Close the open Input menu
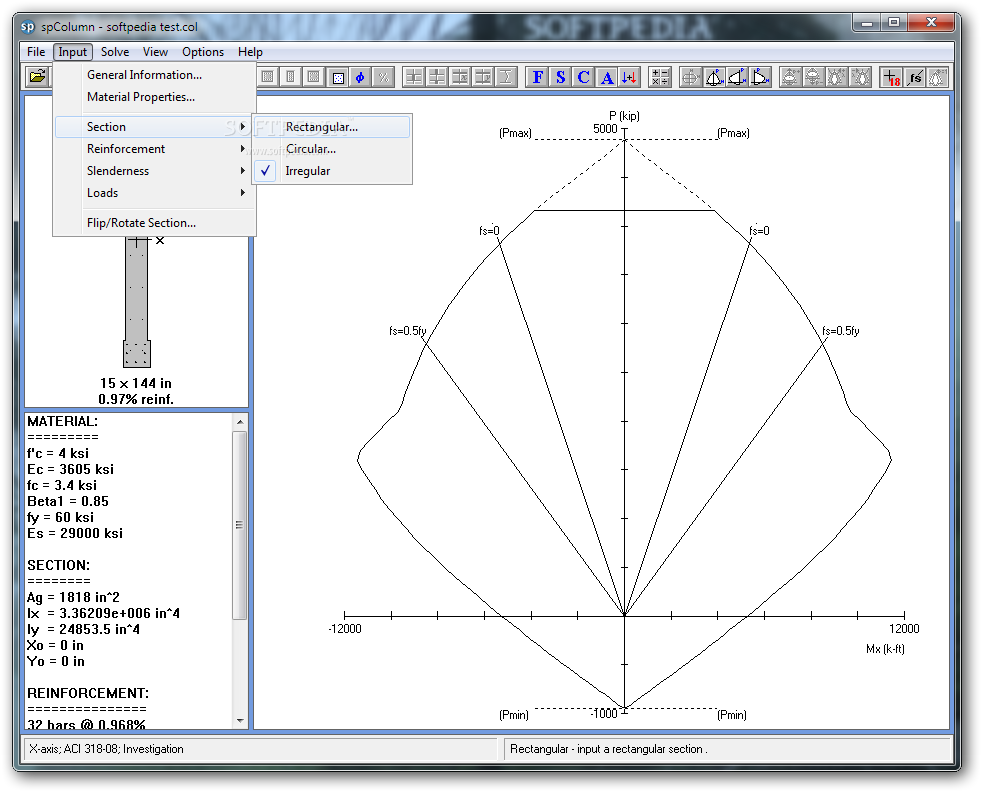982x792 pixels. pyautogui.click(x=73, y=52)
